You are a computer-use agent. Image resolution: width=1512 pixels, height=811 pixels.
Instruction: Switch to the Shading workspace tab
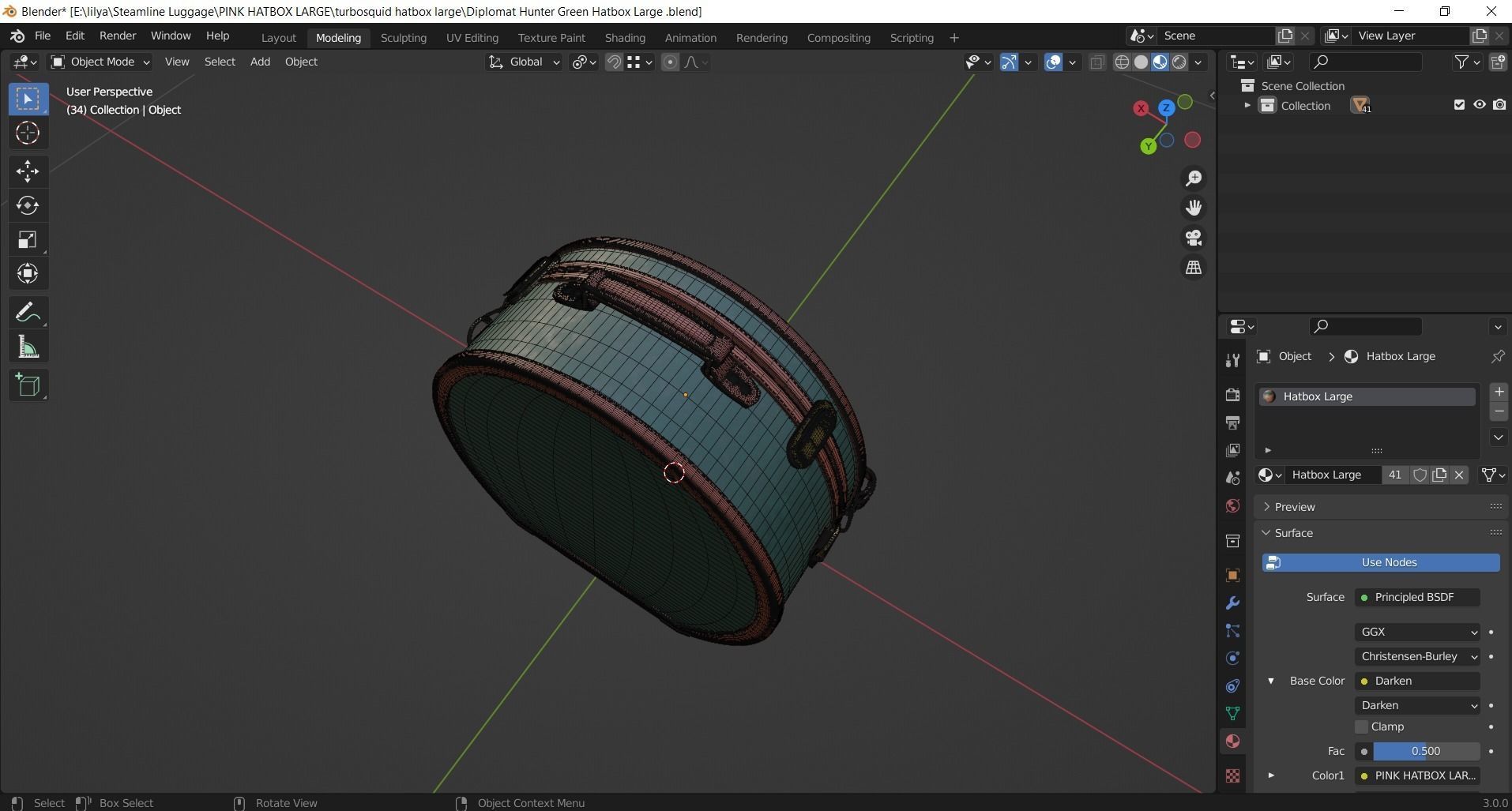(625, 38)
